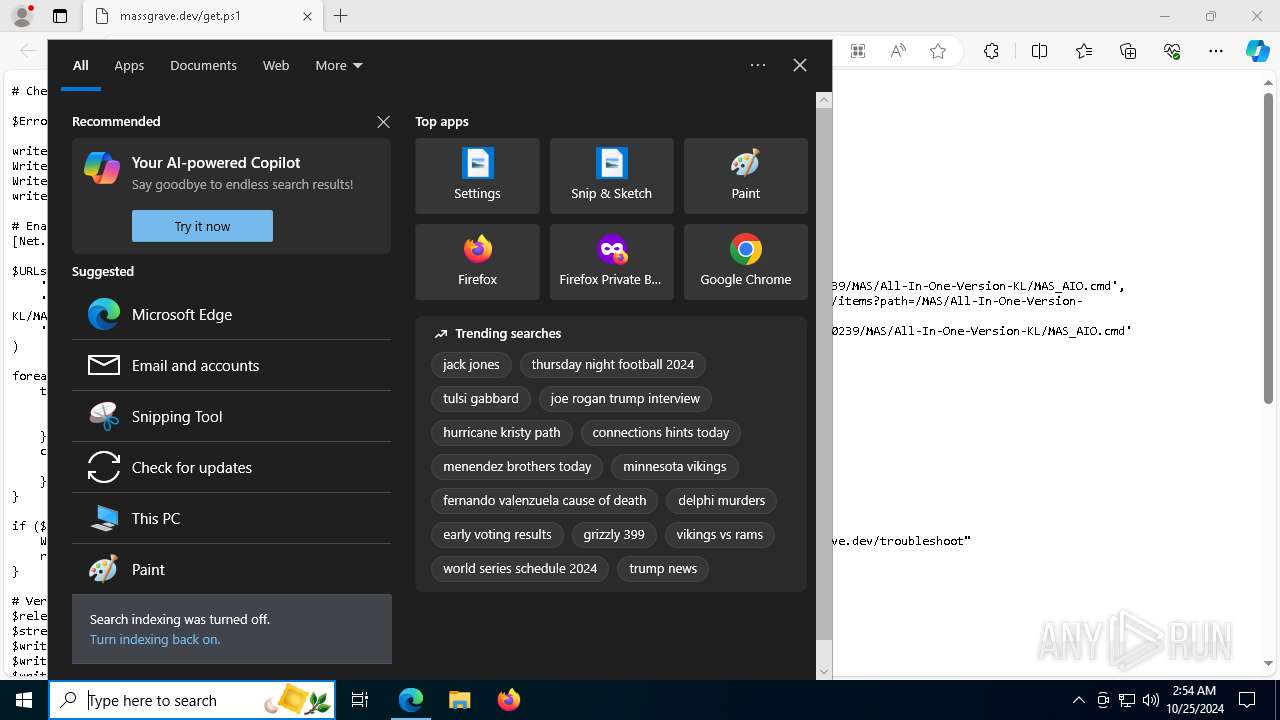The width and height of the screenshot is (1280, 720).
Task: Search 'menendez brothers today' chip
Action: pyautogui.click(x=517, y=467)
